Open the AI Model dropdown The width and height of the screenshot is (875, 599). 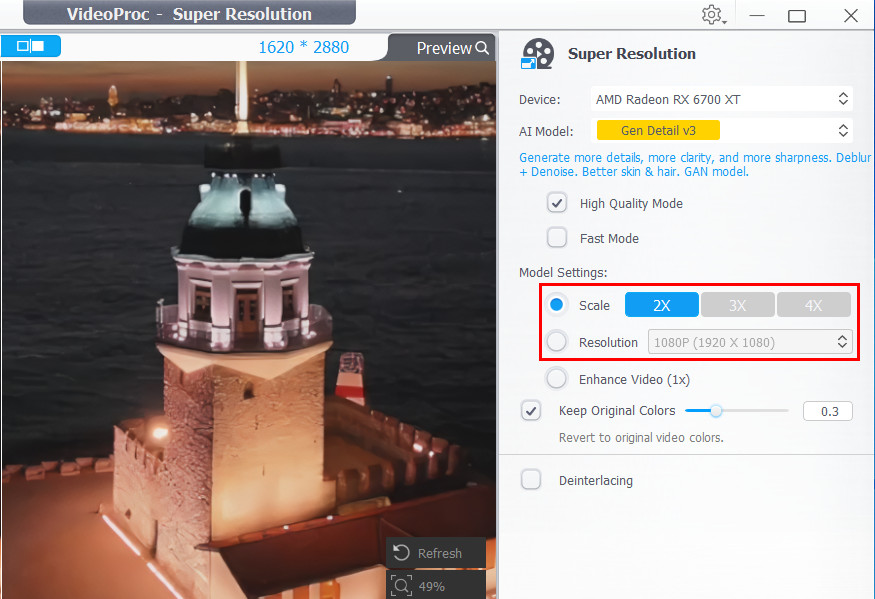click(x=721, y=131)
